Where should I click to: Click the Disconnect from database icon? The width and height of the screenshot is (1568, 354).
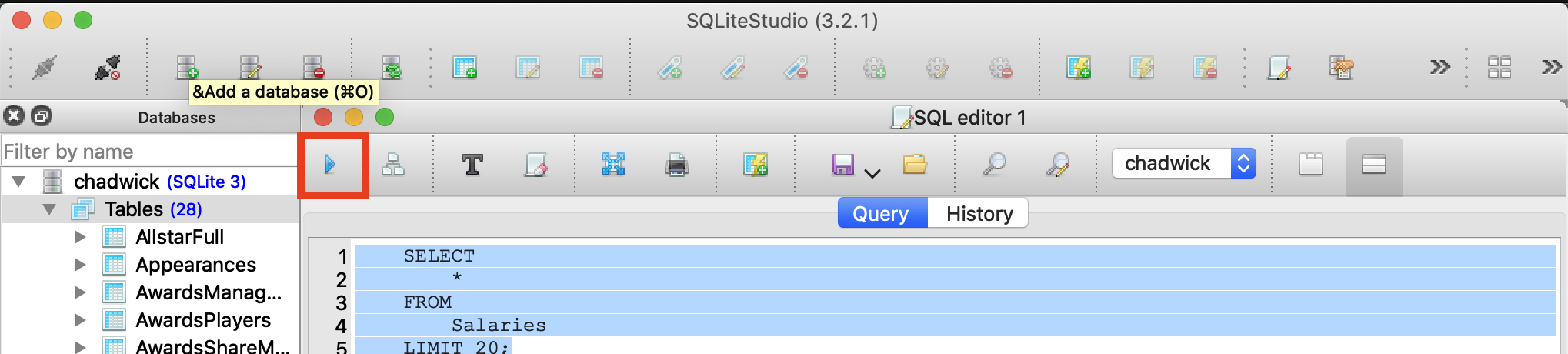click(x=108, y=68)
